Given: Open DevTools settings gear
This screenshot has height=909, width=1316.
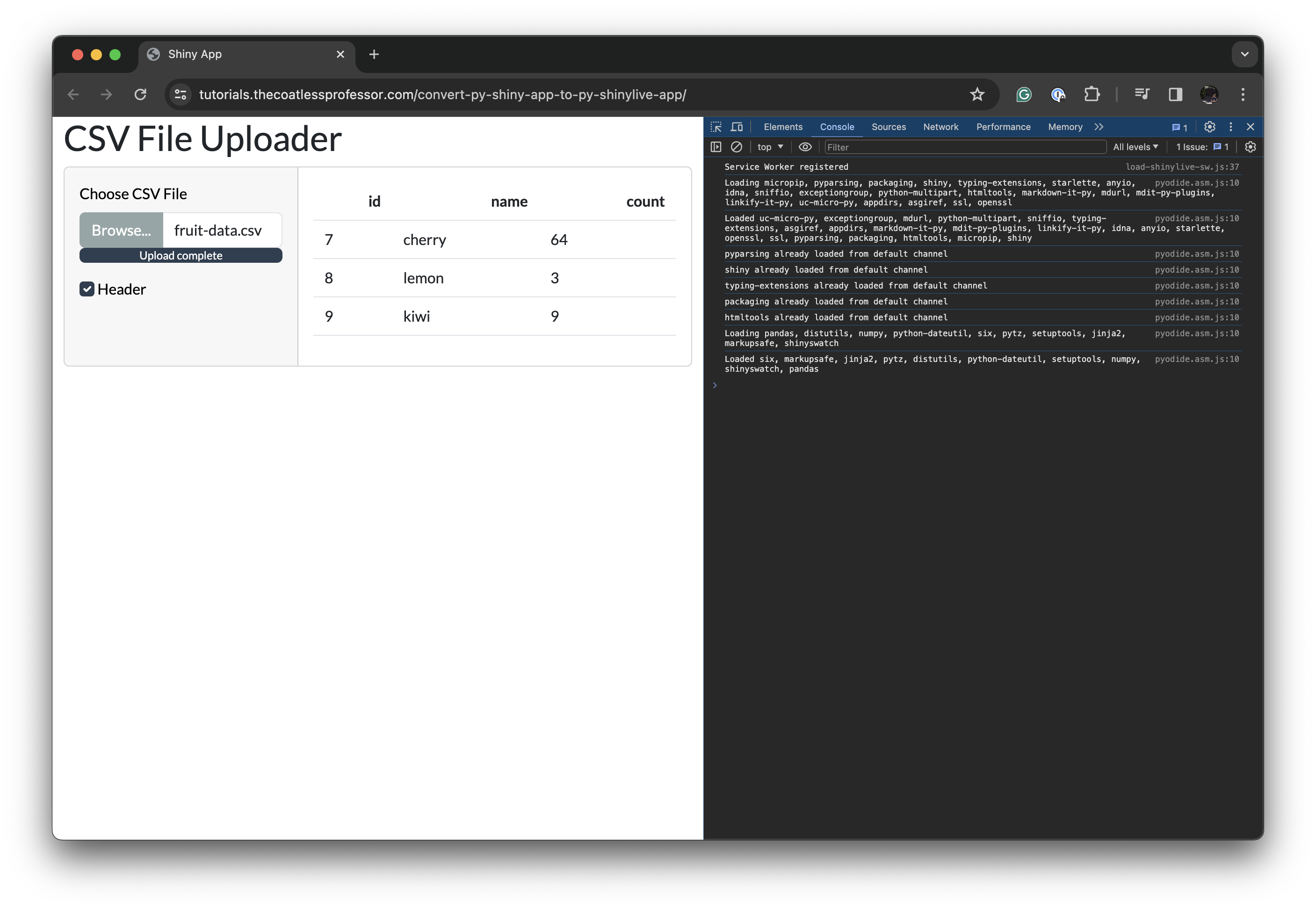Looking at the screenshot, I should (x=1209, y=127).
